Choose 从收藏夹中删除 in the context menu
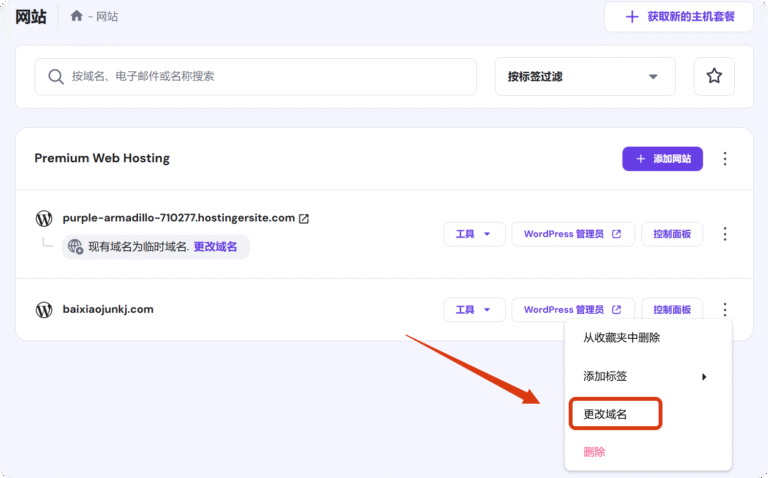768x478 pixels. [621, 338]
